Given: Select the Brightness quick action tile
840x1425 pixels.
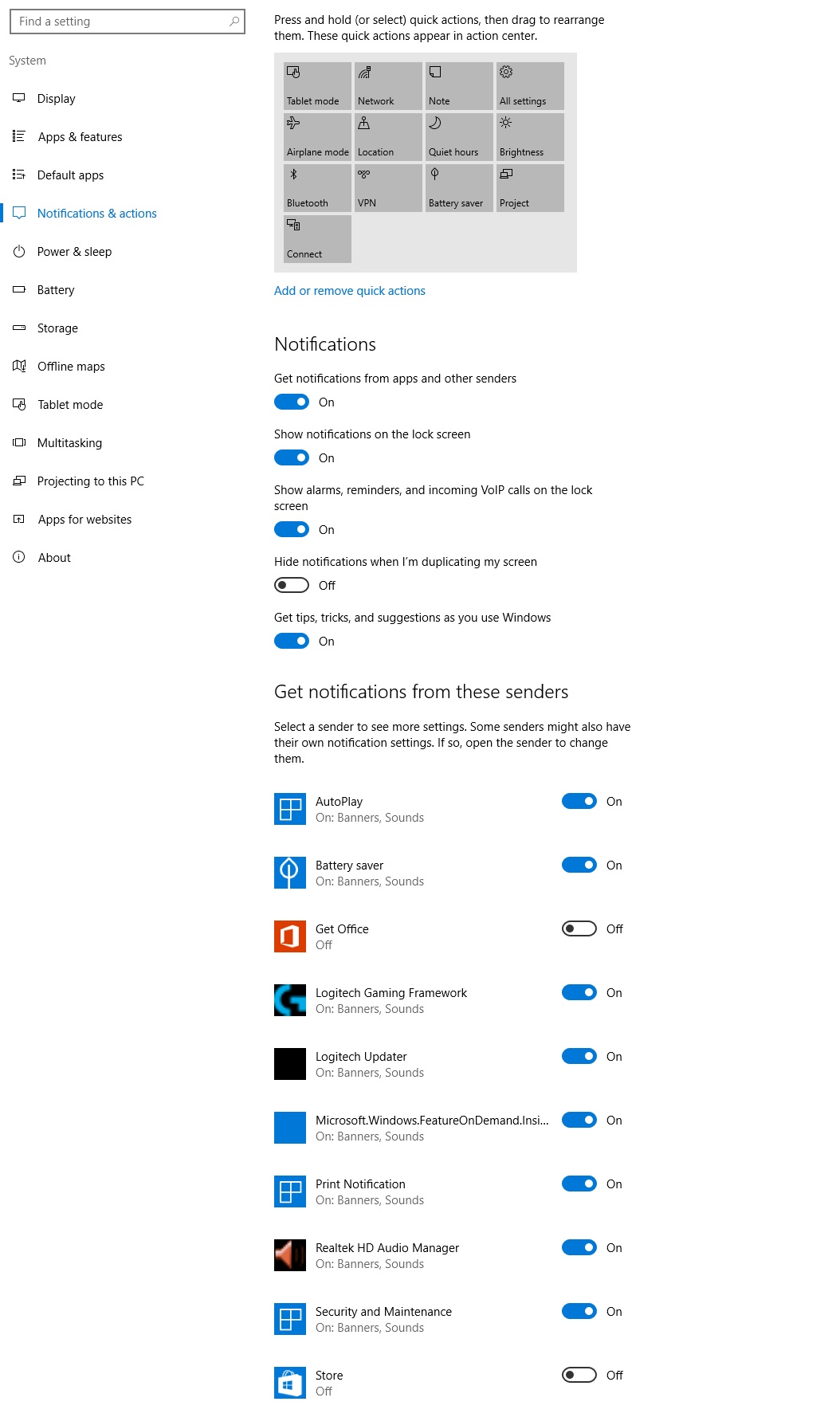Looking at the screenshot, I should pos(530,136).
